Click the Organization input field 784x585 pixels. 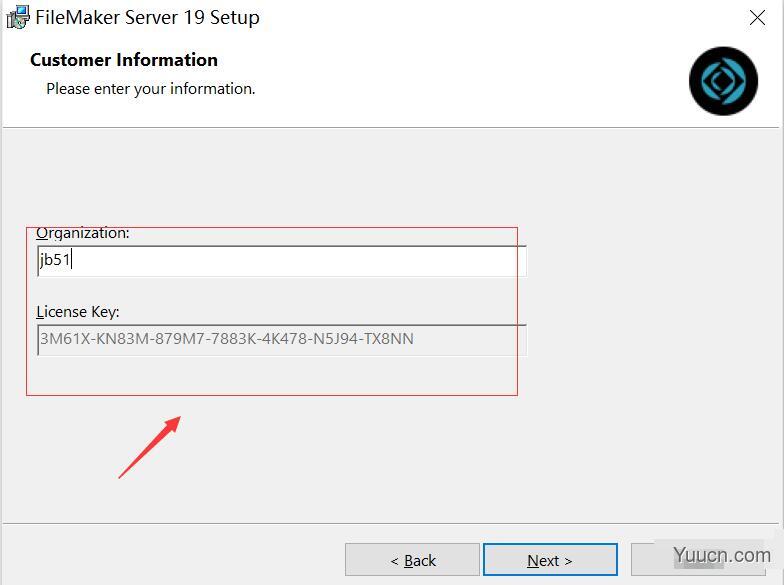tap(282, 260)
